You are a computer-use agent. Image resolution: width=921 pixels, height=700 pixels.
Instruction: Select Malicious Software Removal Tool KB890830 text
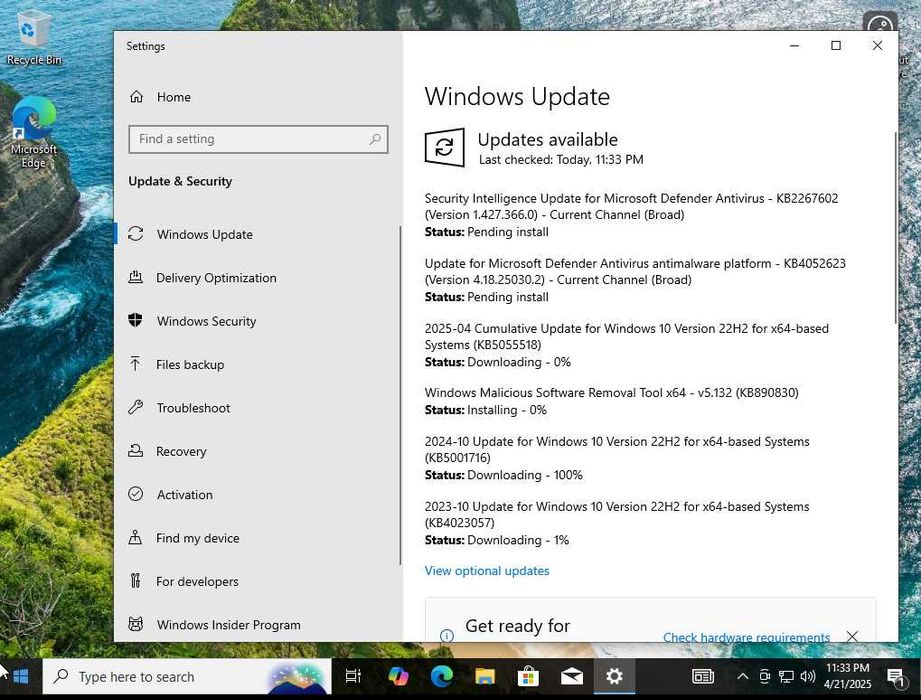point(611,393)
